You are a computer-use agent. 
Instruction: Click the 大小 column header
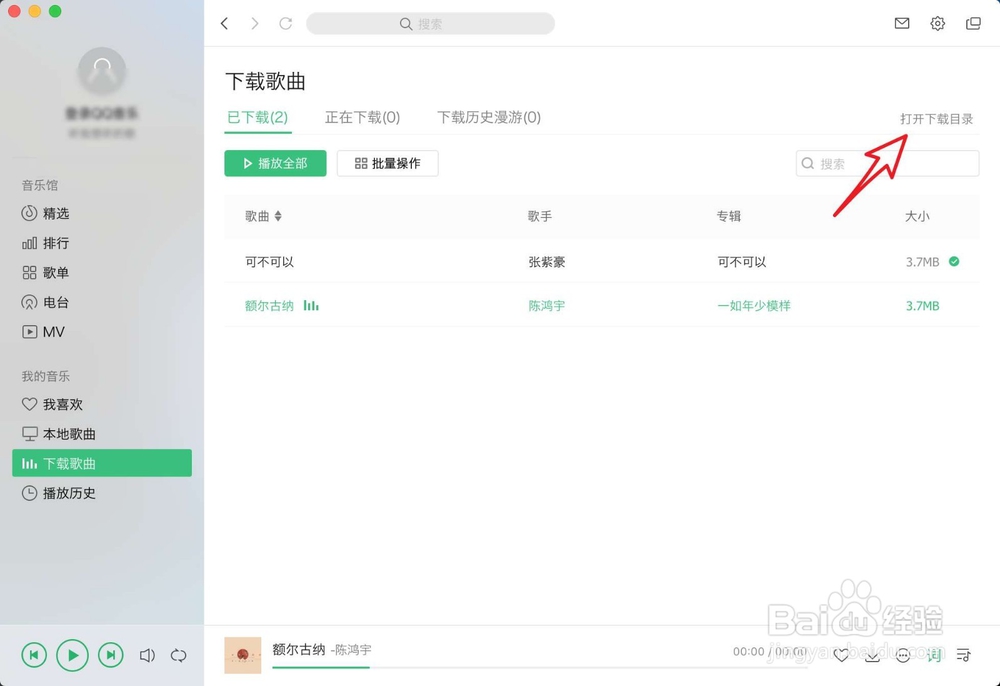(917, 216)
